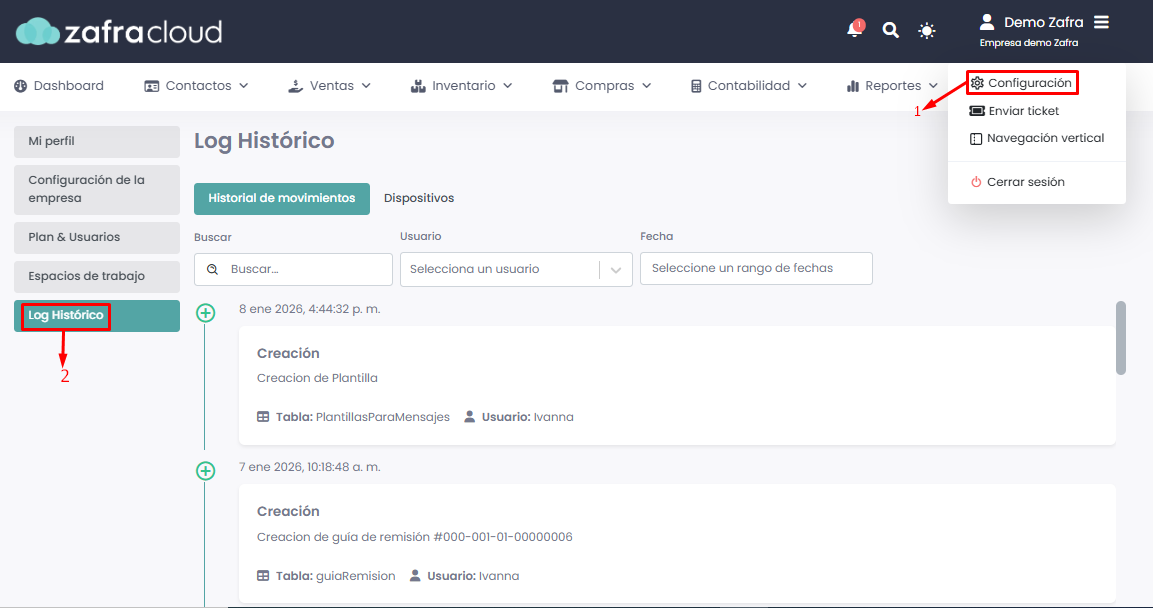Click table icon next to PlantillasParaMensajes
This screenshot has height=608, width=1153.
click(263, 417)
